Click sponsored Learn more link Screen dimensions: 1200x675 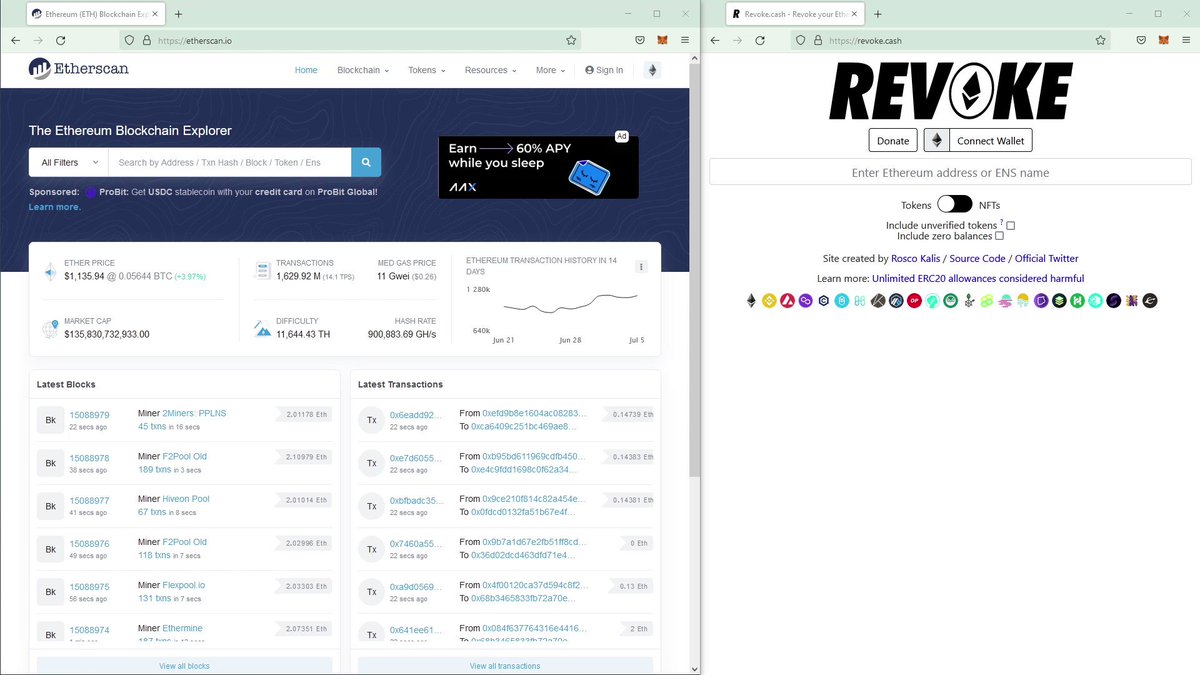click(x=55, y=207)
